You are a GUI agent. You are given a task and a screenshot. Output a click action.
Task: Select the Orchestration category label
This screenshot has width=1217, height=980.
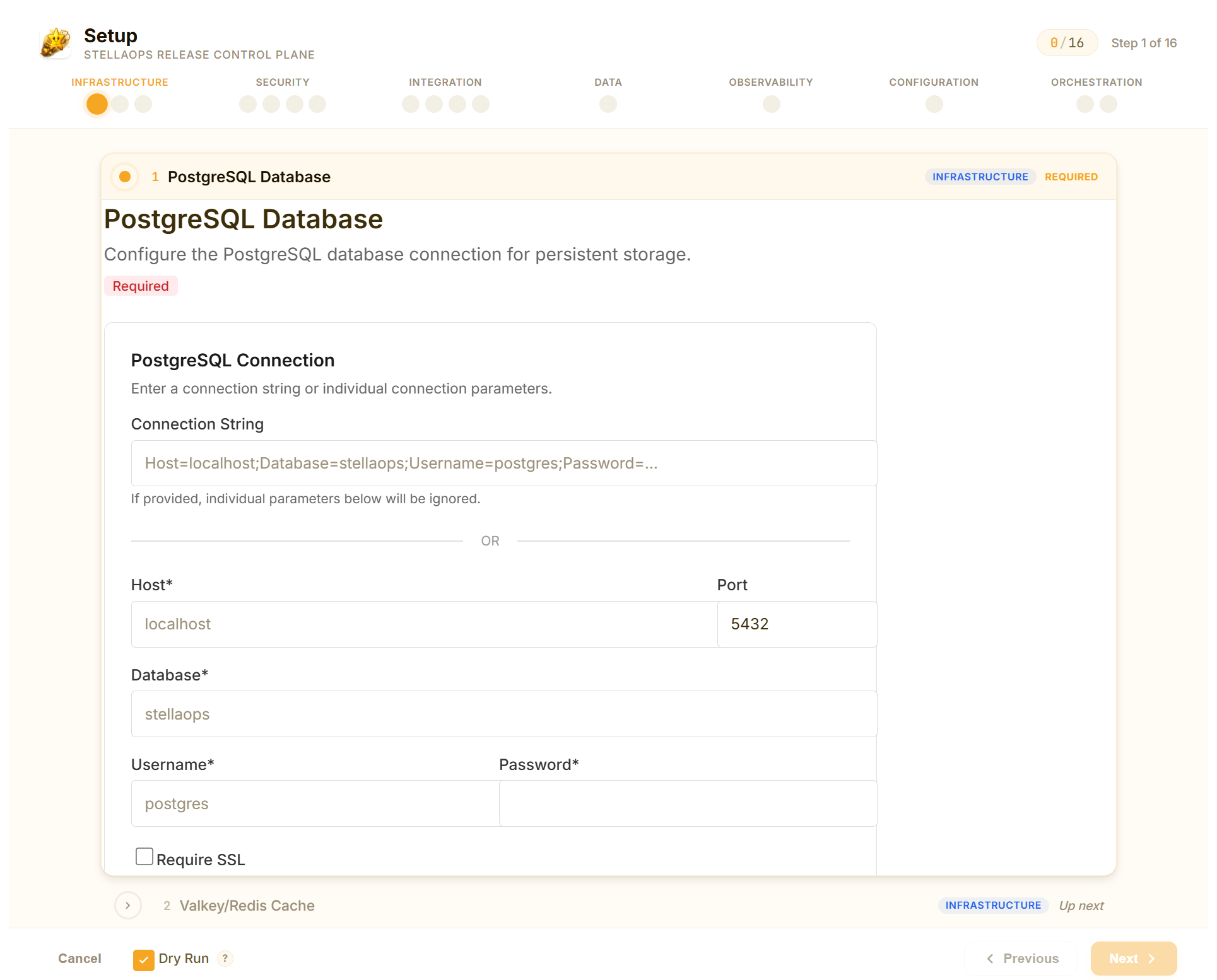tap(1096, 82)
